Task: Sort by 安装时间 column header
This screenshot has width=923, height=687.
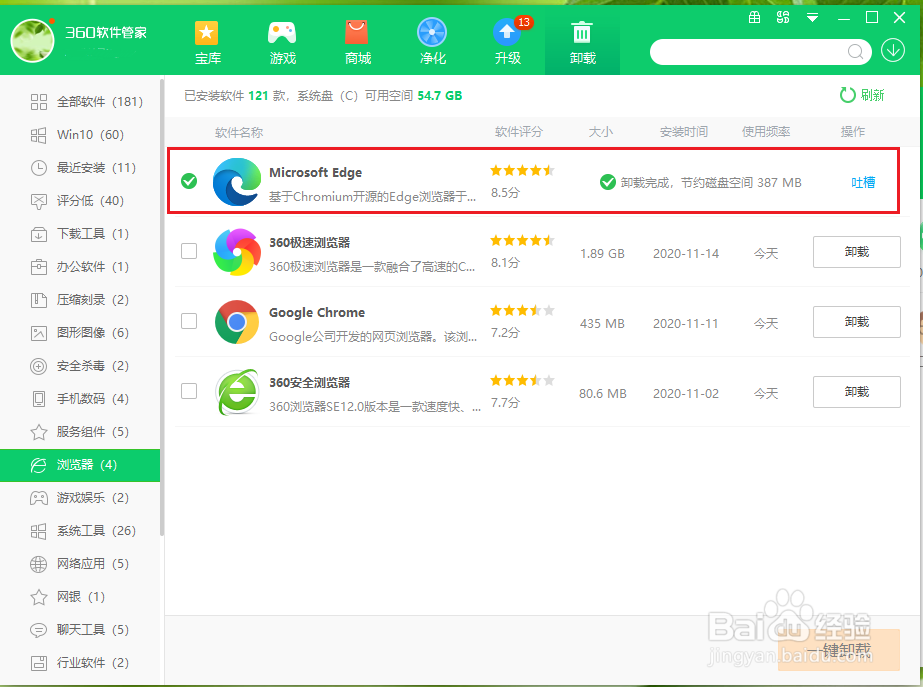Action: point(683,132)
